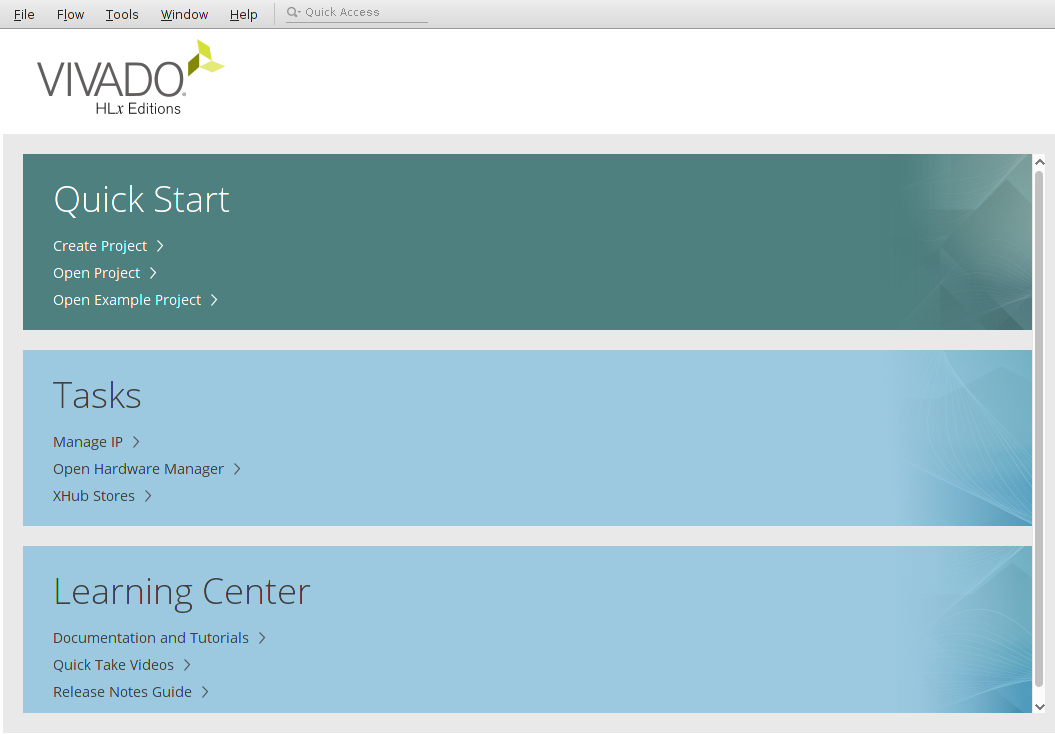The height and width of the screenshot is (734, 1055).
Task: Open the File menu
Action: tap(23, 14)
